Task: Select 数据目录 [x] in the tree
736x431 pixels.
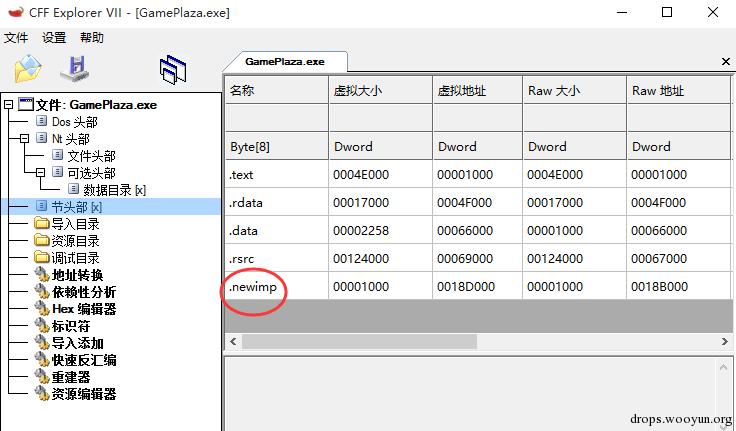Action: click(114, 190)
